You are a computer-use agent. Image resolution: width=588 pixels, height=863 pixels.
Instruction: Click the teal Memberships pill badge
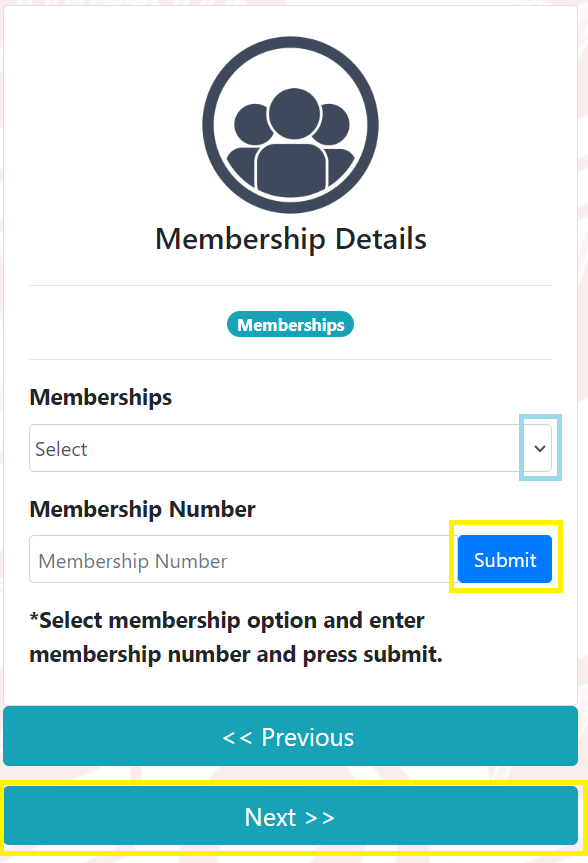(290, 324)
